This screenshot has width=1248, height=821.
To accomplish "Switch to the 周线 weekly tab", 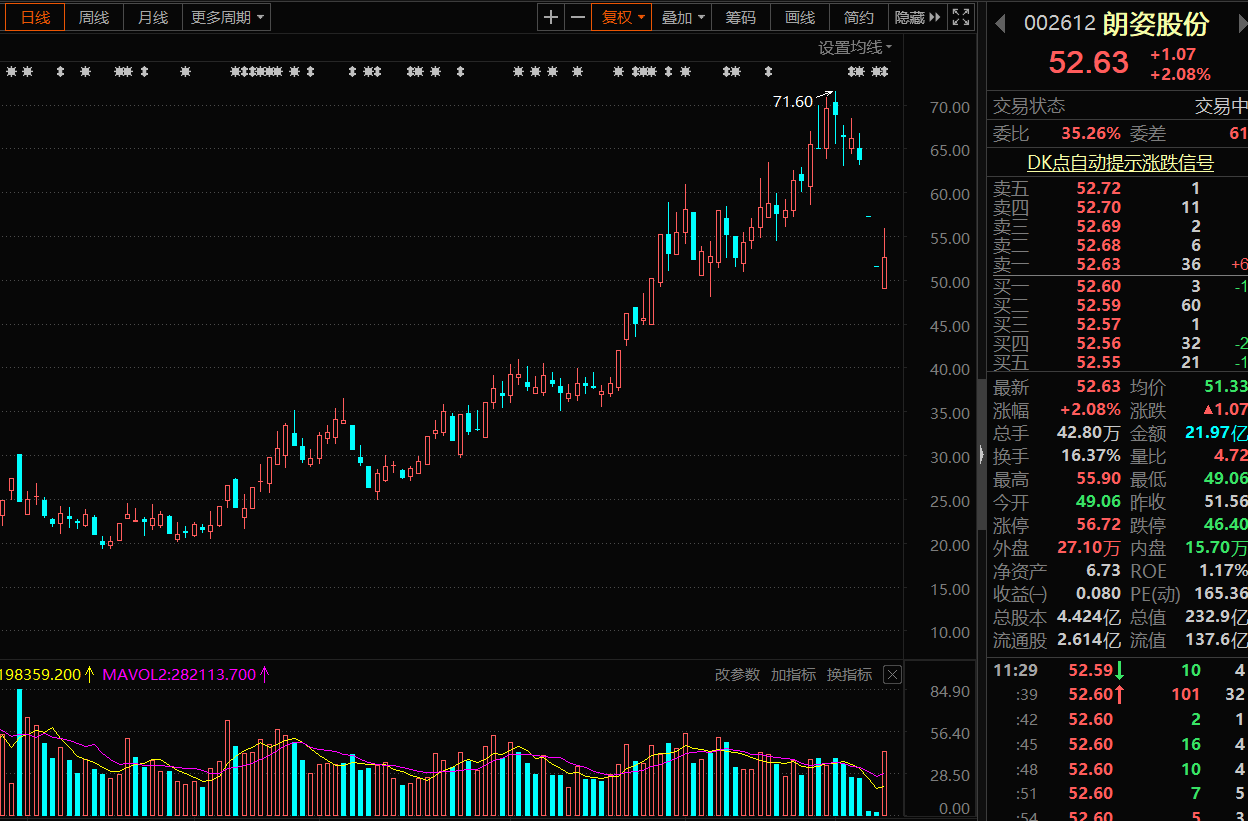I will point(94,17).
